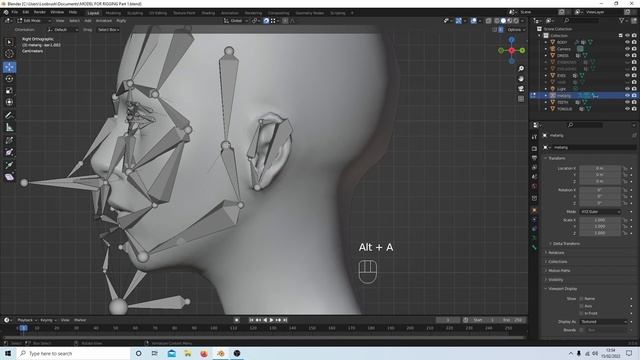Image resolution: width=640 pixels, height=360 pixels.
Task: Enable the In Front checkbox
Action: point(582,313)
